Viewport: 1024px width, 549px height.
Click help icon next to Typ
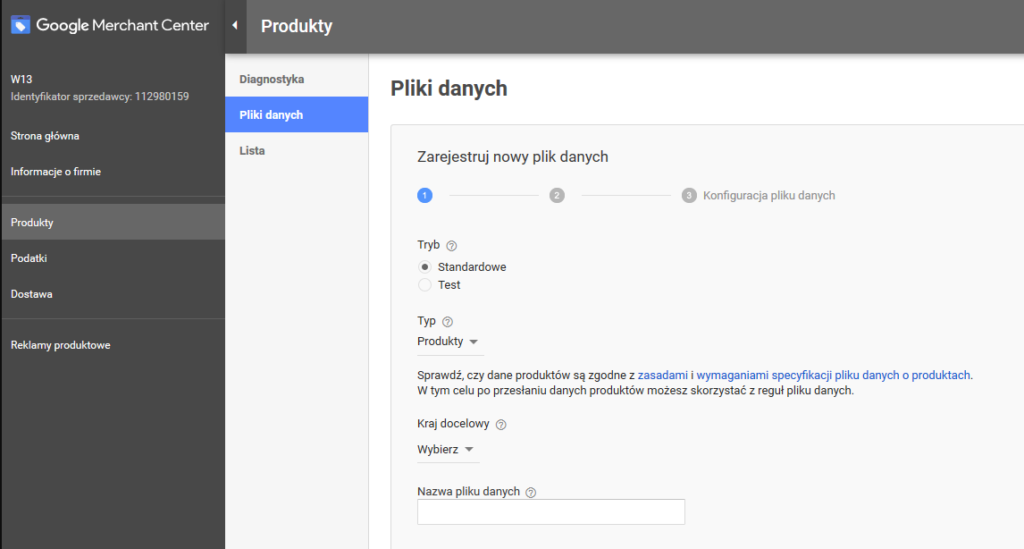[447, 322]
